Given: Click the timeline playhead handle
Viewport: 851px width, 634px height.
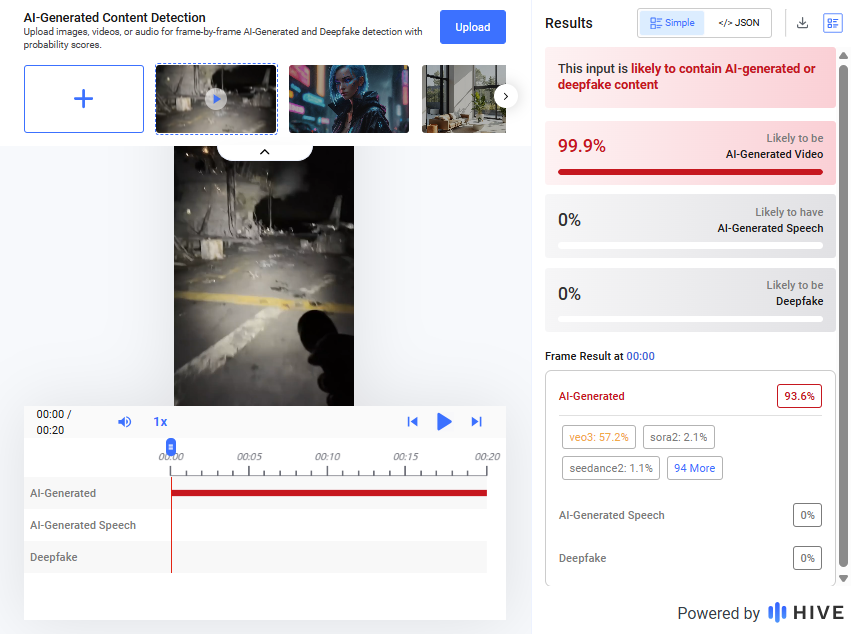Looking at the screenshot, I should tap(171, 446).
